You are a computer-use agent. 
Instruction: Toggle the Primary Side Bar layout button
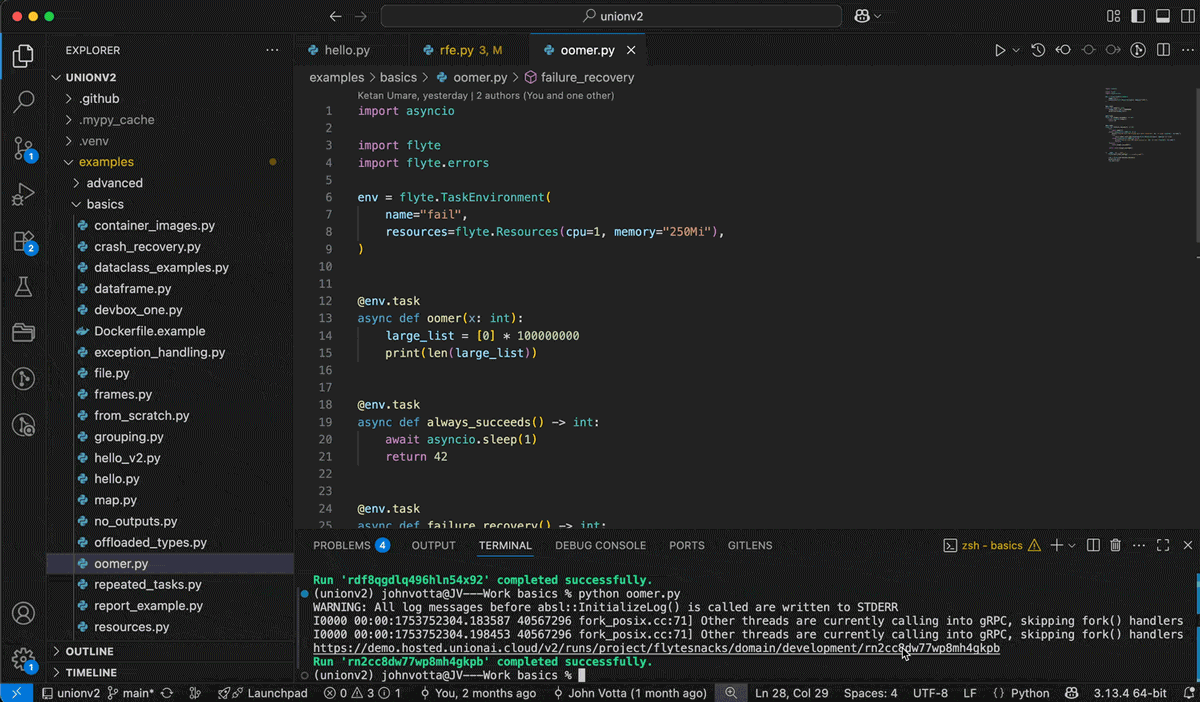click(x=1138, y=16)
